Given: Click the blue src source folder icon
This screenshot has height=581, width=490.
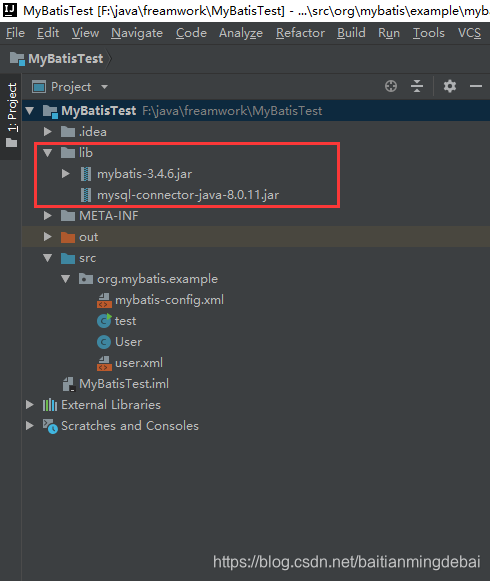Looking at the screenshot, I should (68, 258).
